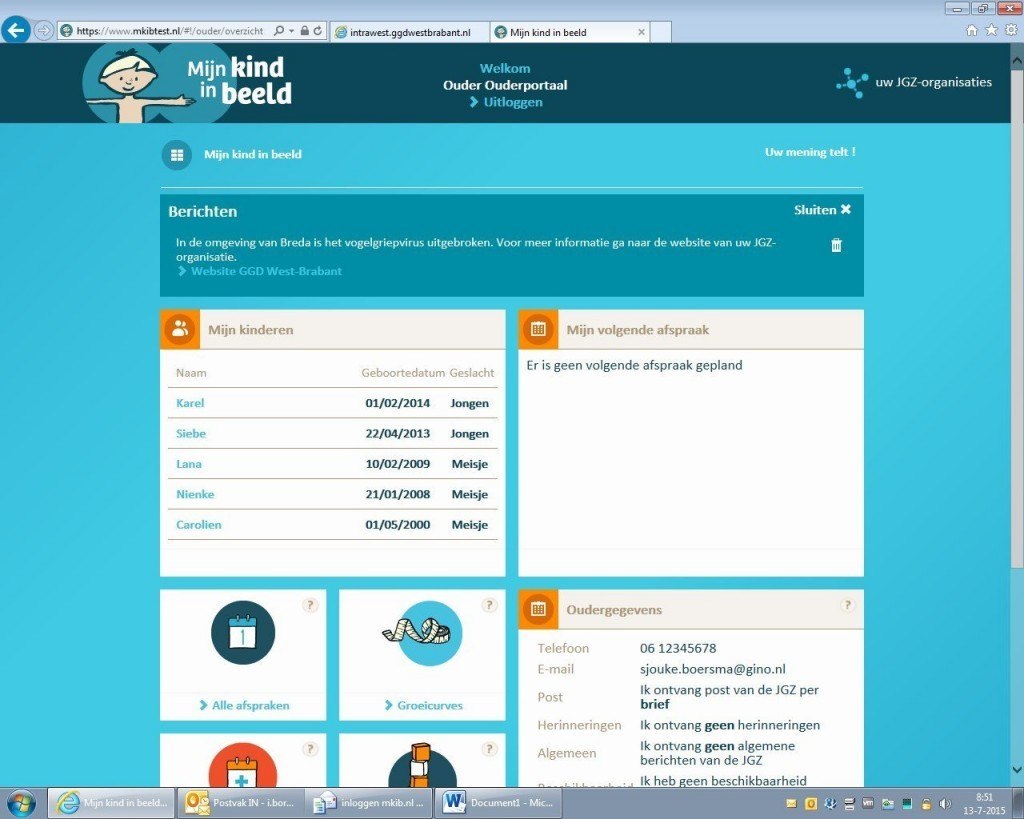The height and width of the screenshot is (819, 1024).
Task: Open child Carolien's record
Action: pyautogui.click(x=199, y=524)
